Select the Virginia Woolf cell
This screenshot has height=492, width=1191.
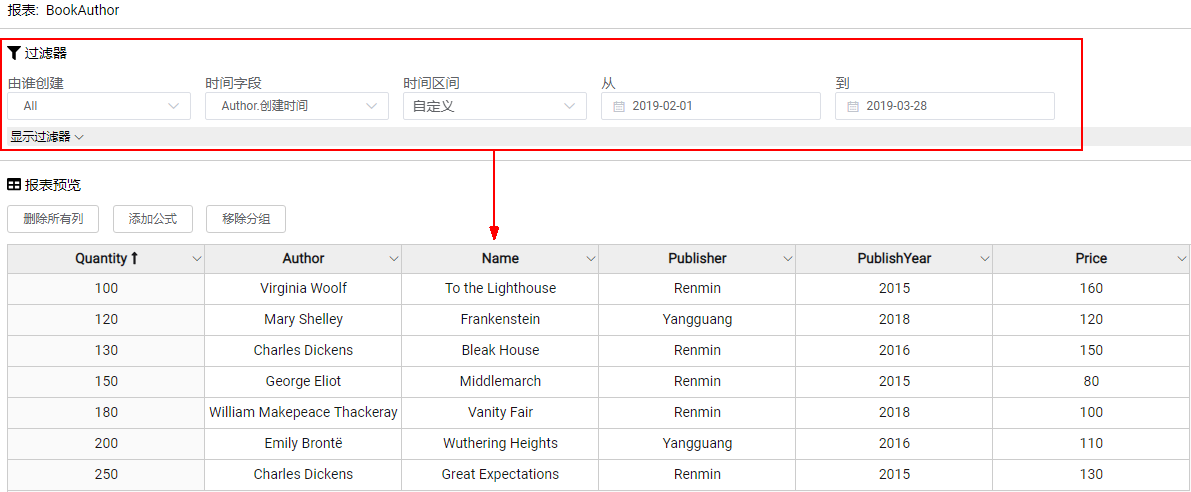click(x=303, y=289)
